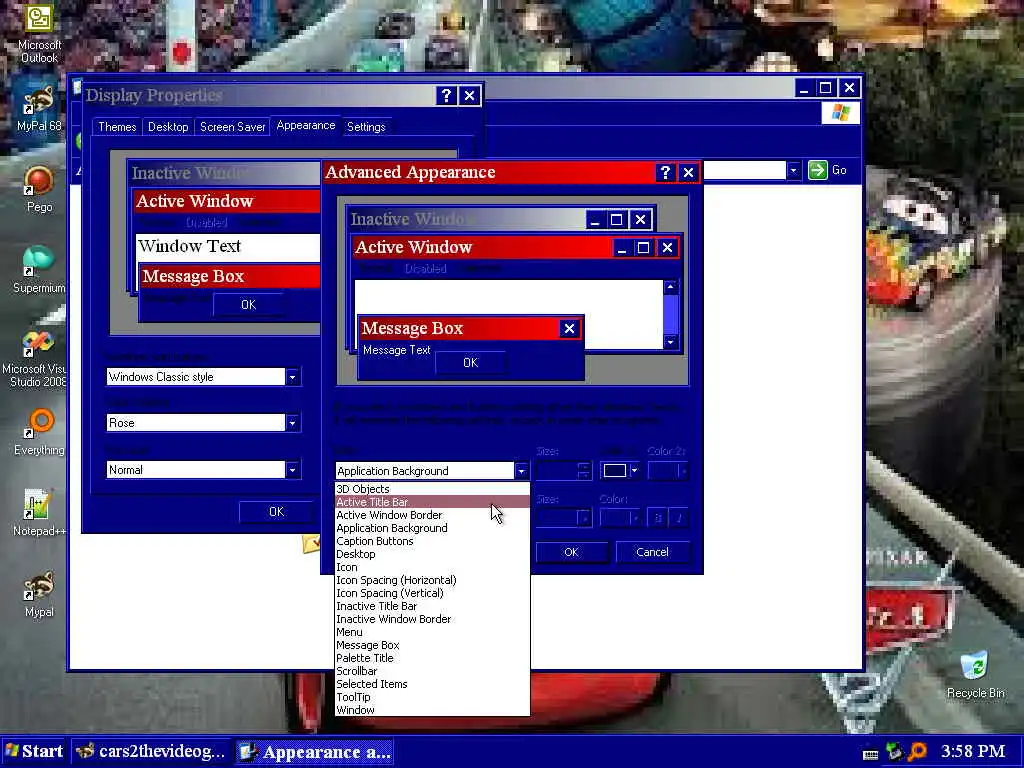
Task: Open Windows Classic style dropdown
Action: click(x=292, y=377)
